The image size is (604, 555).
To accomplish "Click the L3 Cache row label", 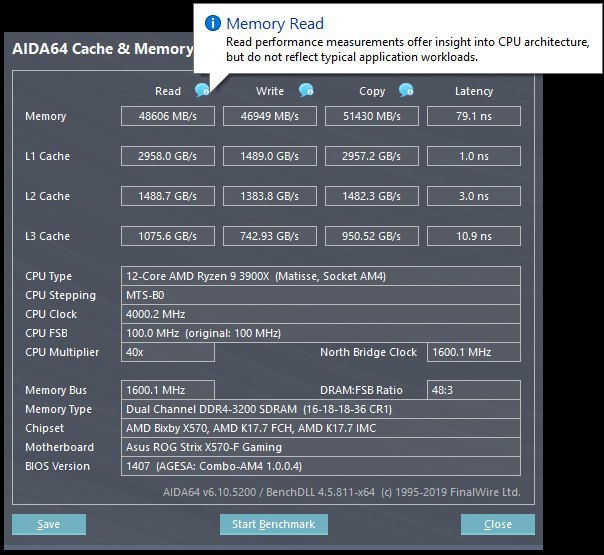I will click(x=47, y=236).
